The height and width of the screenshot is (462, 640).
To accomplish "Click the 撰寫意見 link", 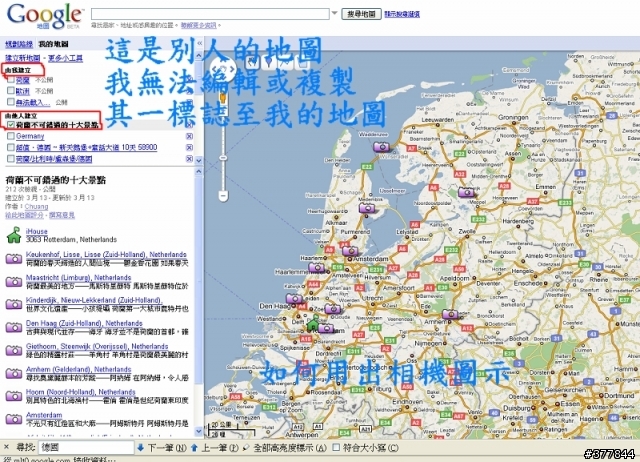I will [62, 215].
